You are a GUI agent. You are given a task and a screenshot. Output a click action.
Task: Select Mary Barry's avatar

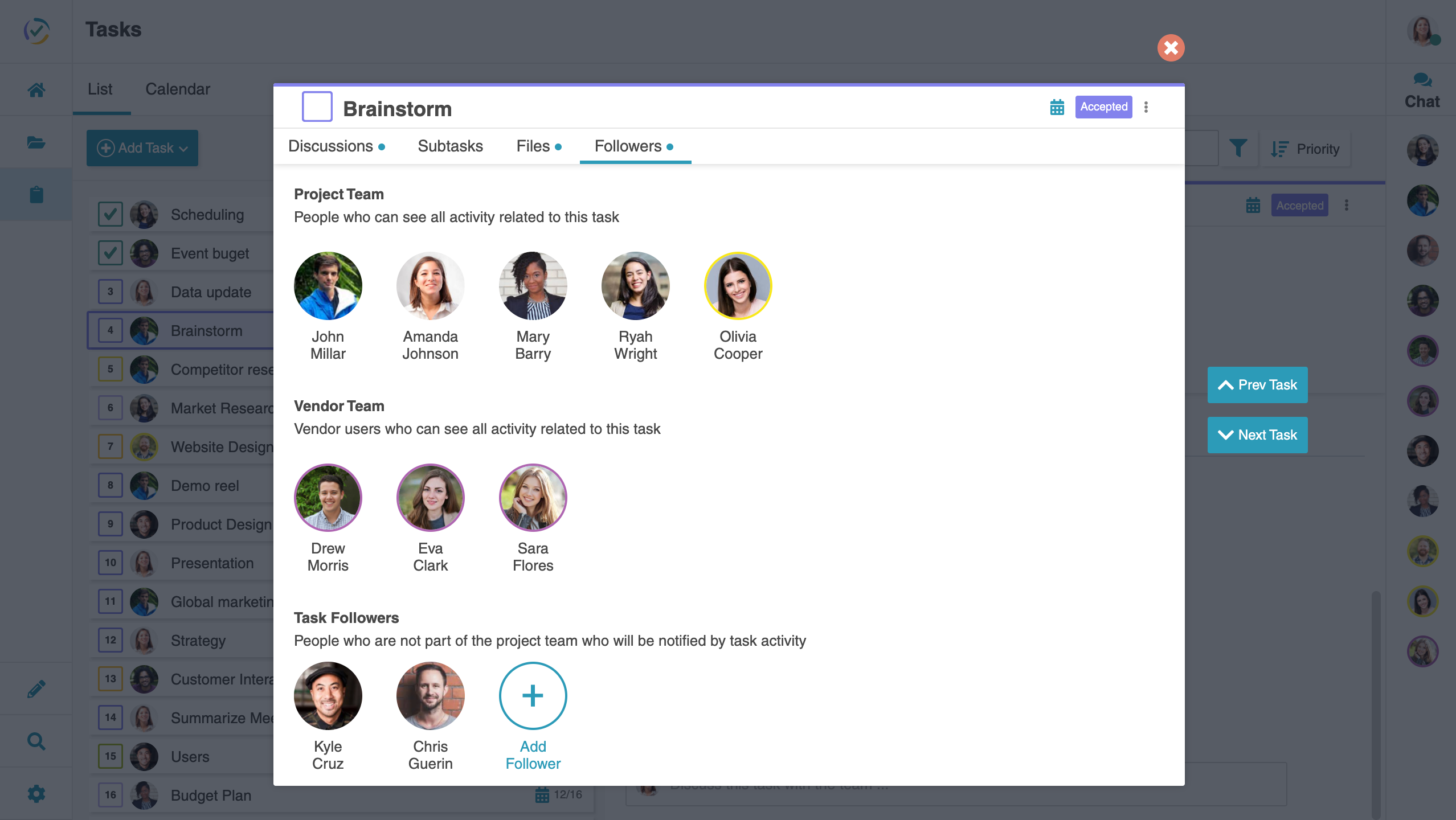[533, 286]
